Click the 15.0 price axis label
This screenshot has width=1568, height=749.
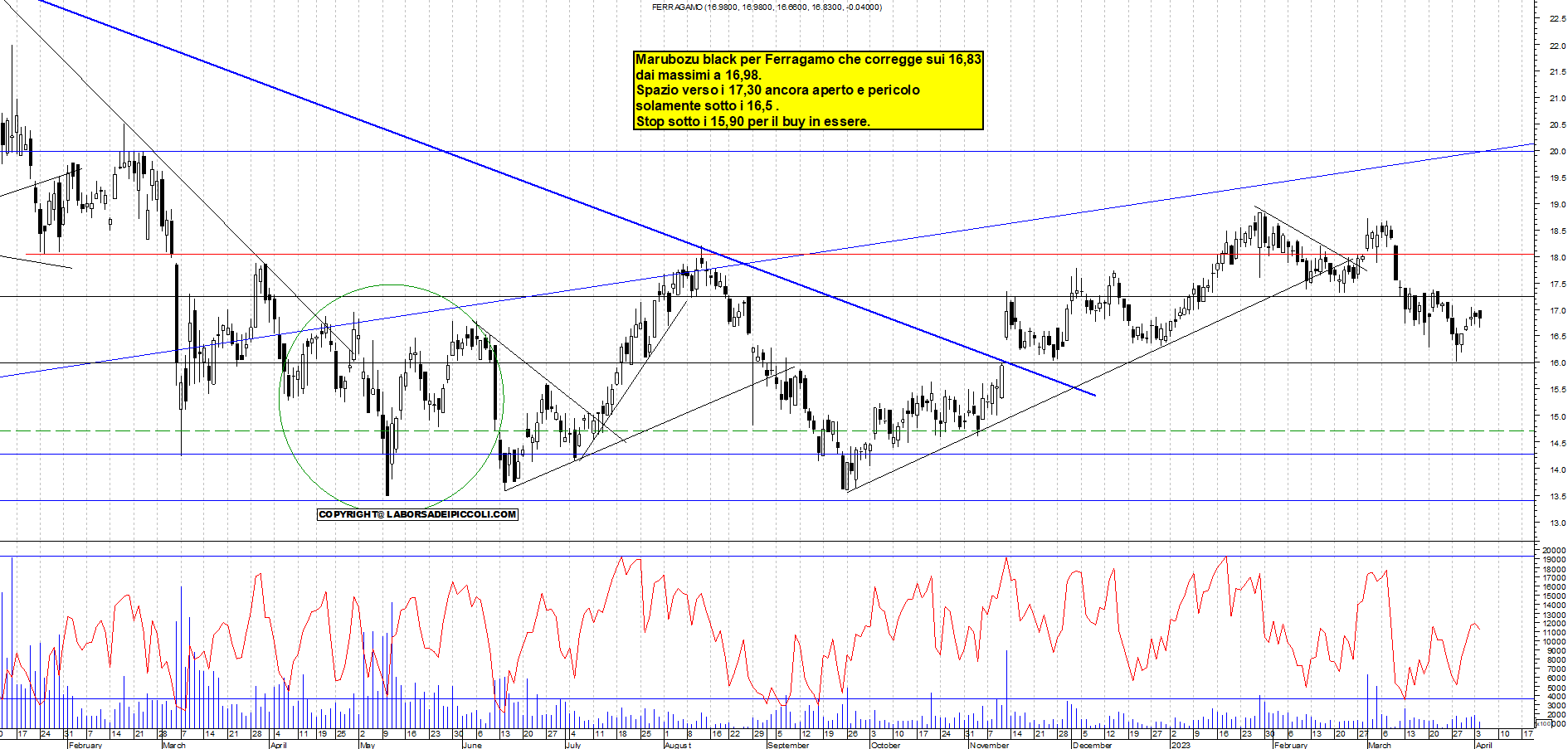point(1557,417)
